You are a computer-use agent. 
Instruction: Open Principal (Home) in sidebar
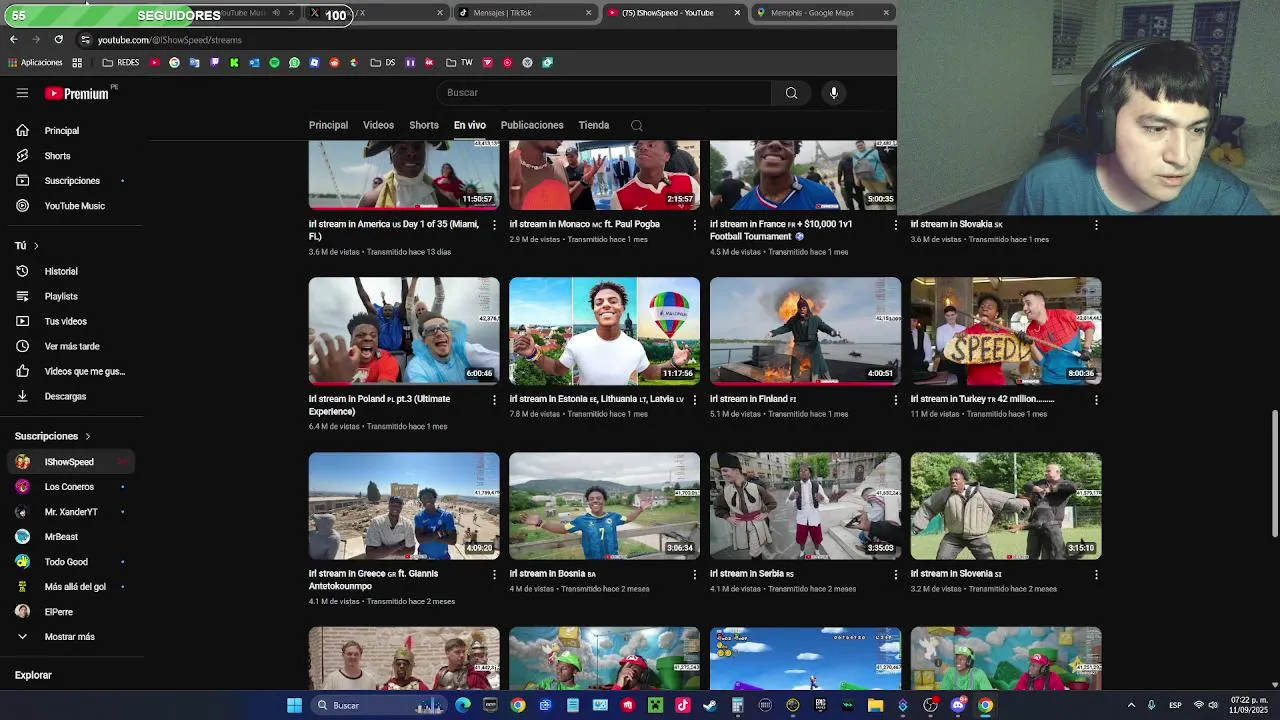[x=71, y=131]
